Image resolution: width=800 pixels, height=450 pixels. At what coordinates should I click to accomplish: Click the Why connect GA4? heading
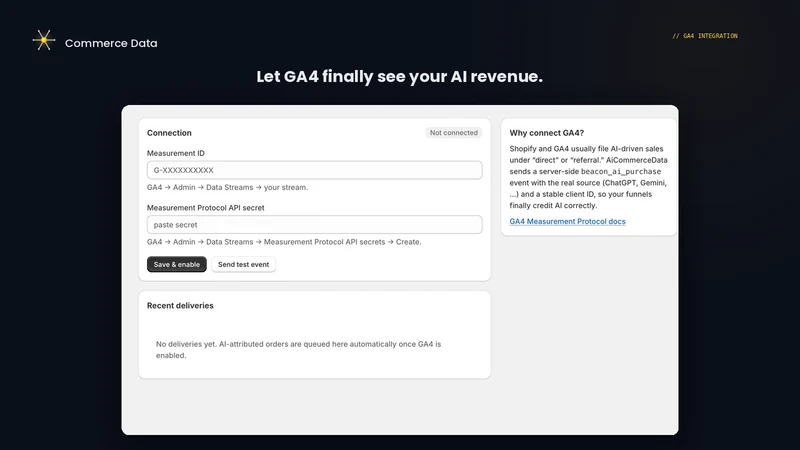[546, 133]
